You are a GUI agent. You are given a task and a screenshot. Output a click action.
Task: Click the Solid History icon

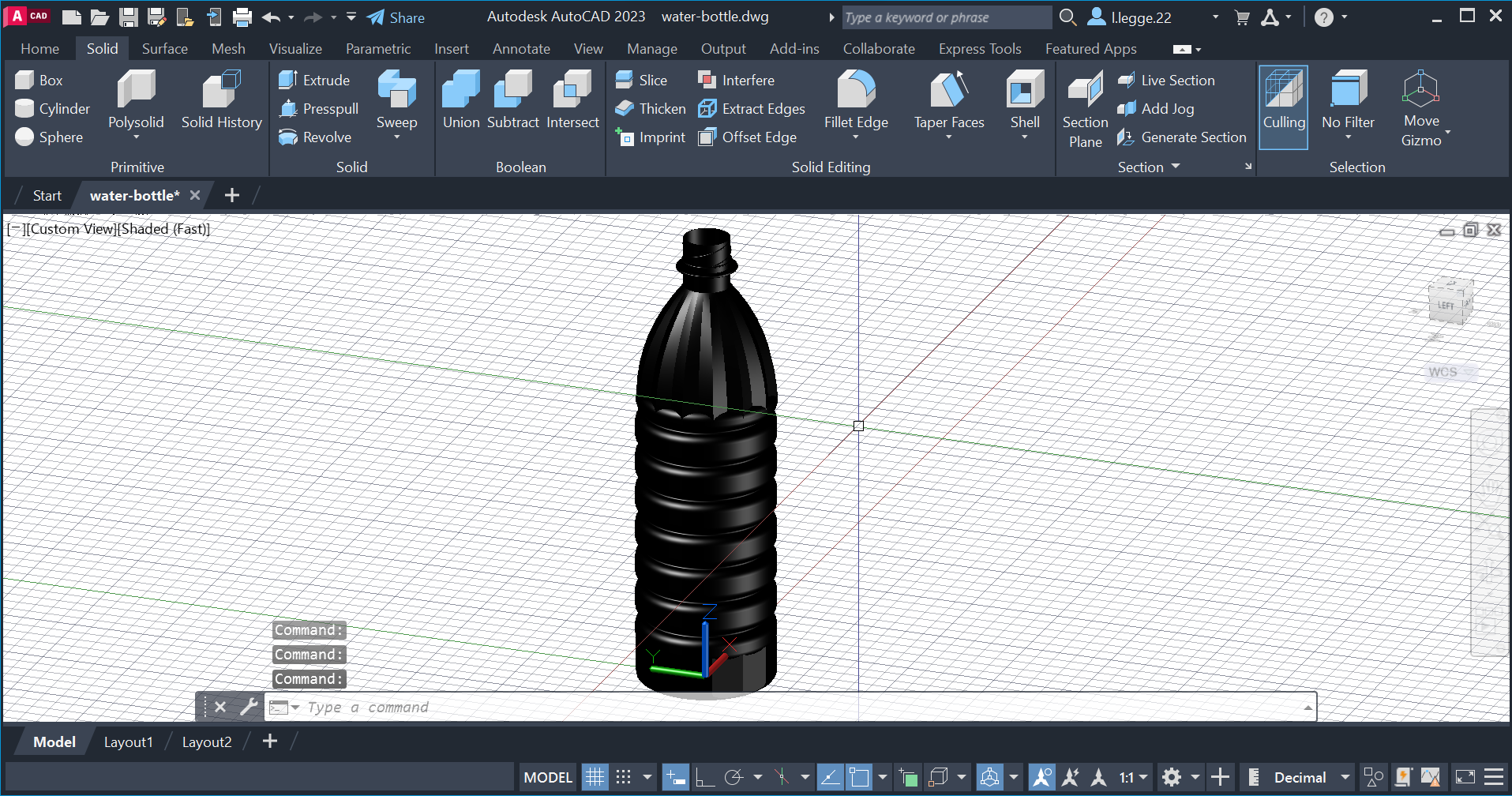pyautogui.click(x=221, y=88)
